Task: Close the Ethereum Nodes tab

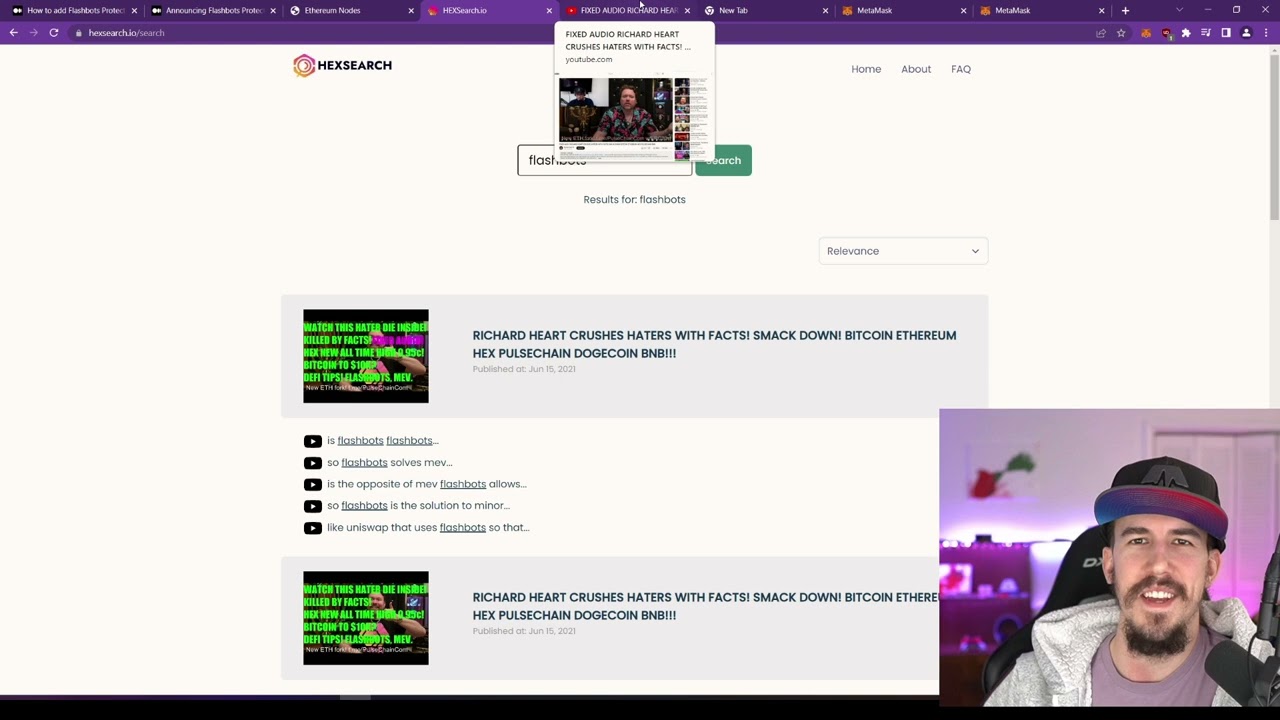Action: point(410,10)
